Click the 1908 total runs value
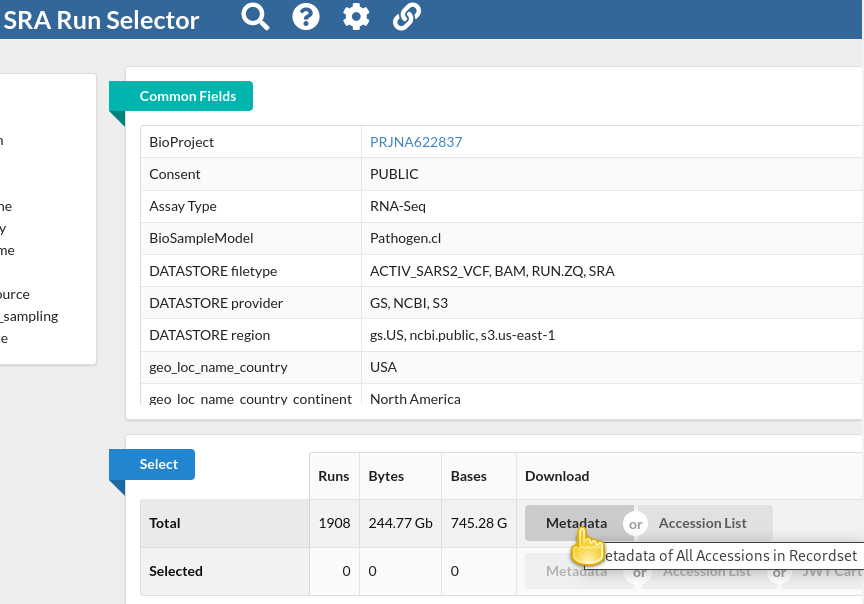Image resolution: width=864 pixels, height=604 pixels. pos(334,523)
